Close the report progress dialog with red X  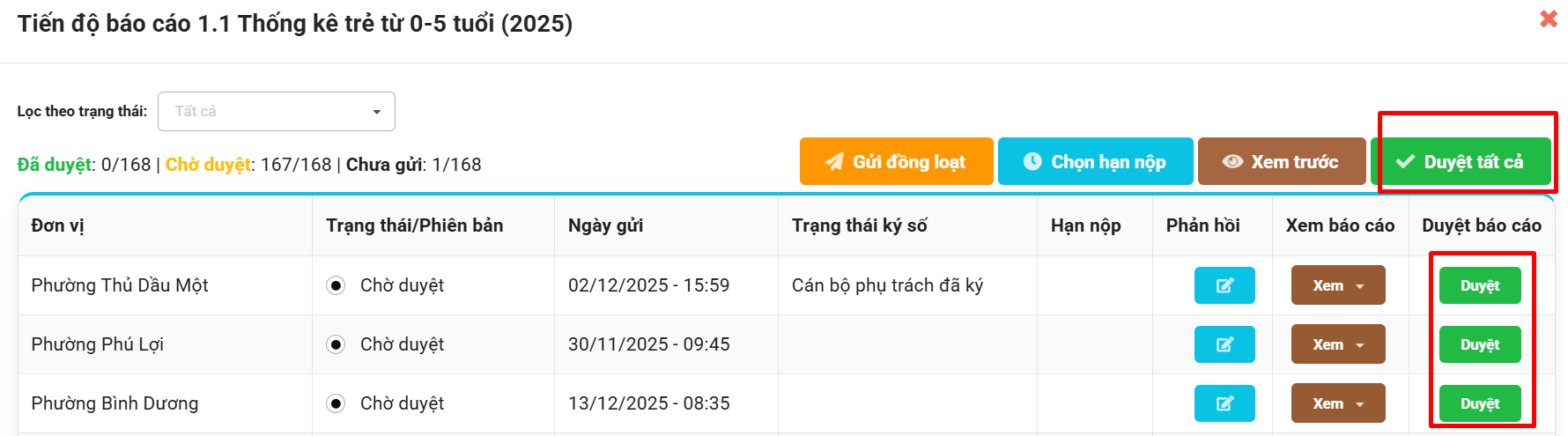[1548, 18]
